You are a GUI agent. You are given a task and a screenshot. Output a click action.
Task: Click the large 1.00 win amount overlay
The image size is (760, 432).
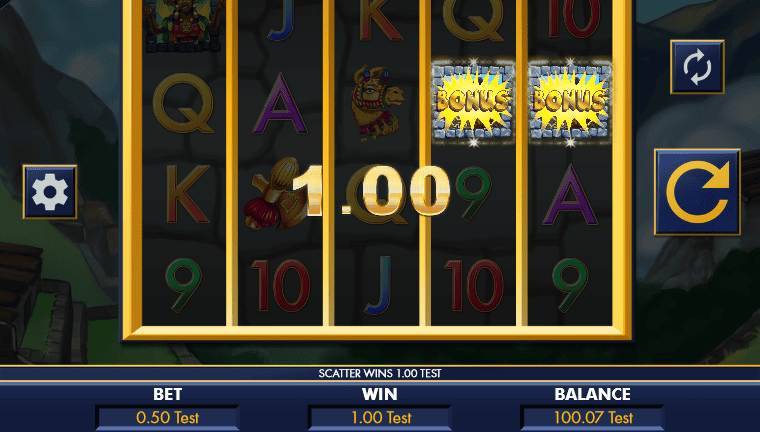point(371,191)
